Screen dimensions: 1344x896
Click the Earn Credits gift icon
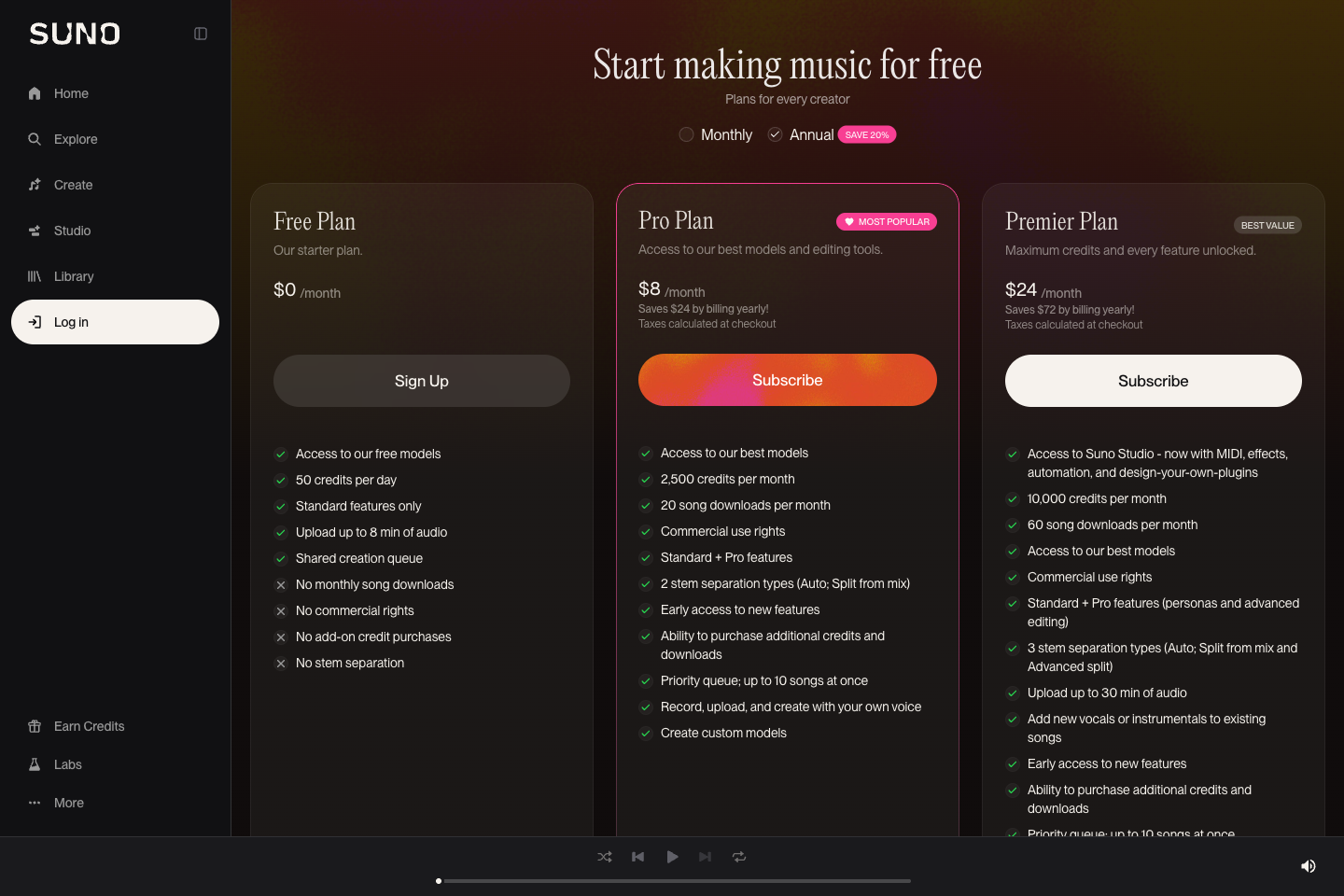tap(35, 726)
